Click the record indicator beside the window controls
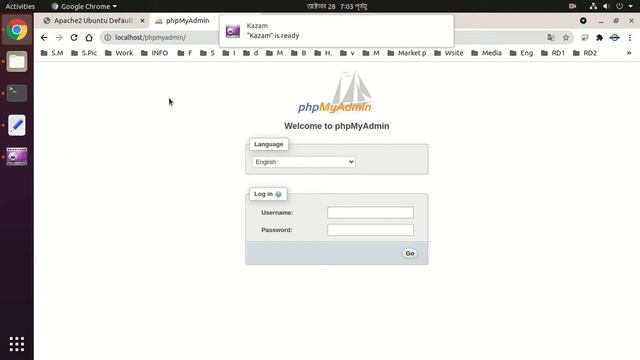 tap(583, 20)
